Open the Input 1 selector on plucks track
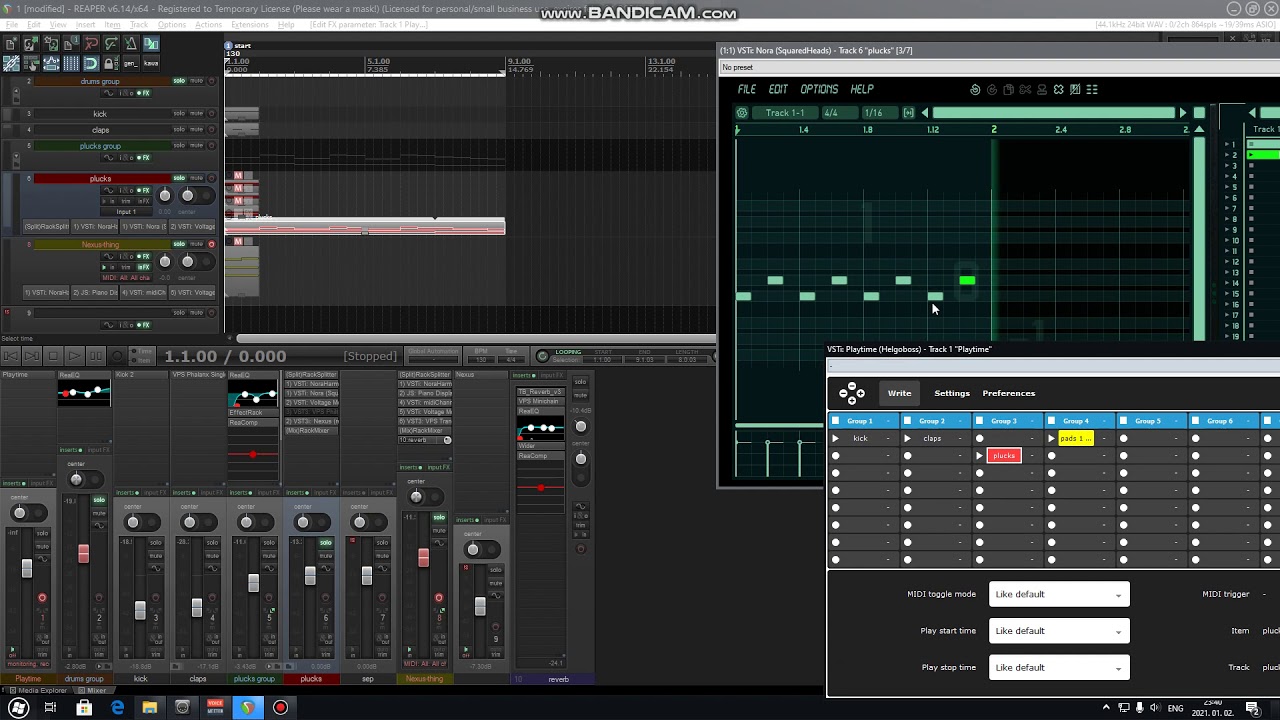This screenshot has width=1280, height=720. (x=126, y=212)
